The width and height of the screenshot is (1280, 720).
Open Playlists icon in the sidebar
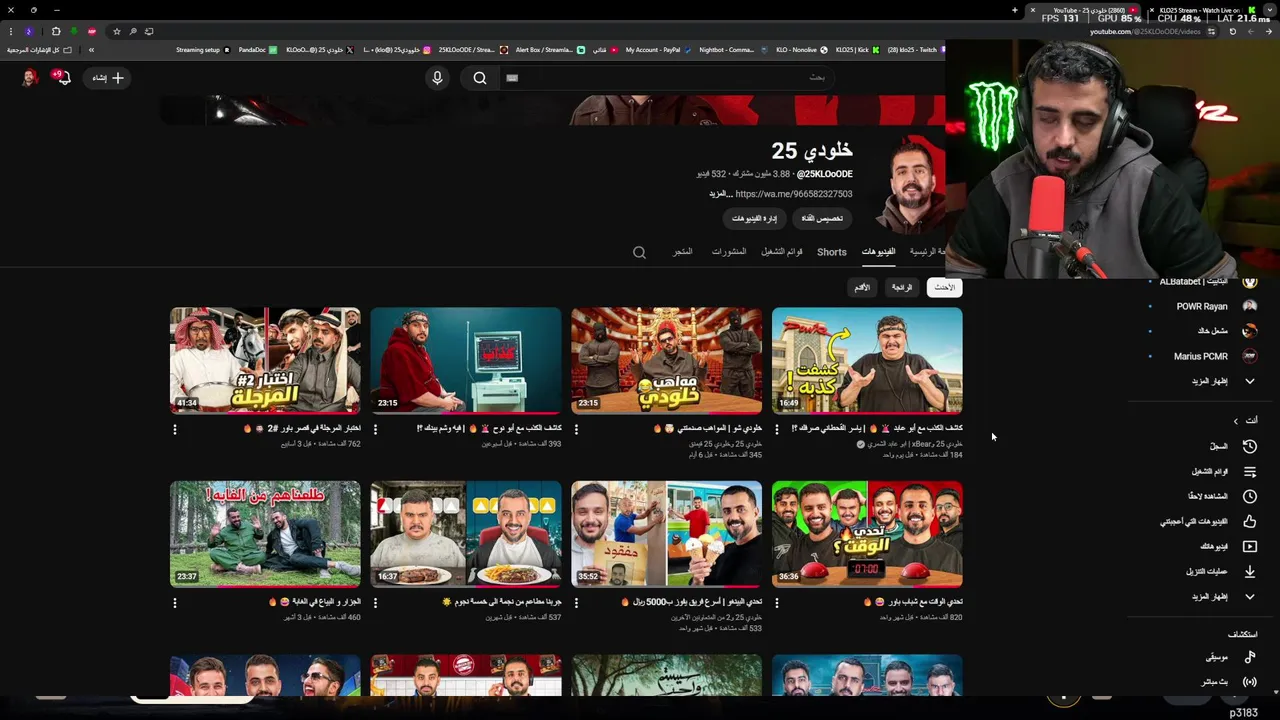(1249, 472)
